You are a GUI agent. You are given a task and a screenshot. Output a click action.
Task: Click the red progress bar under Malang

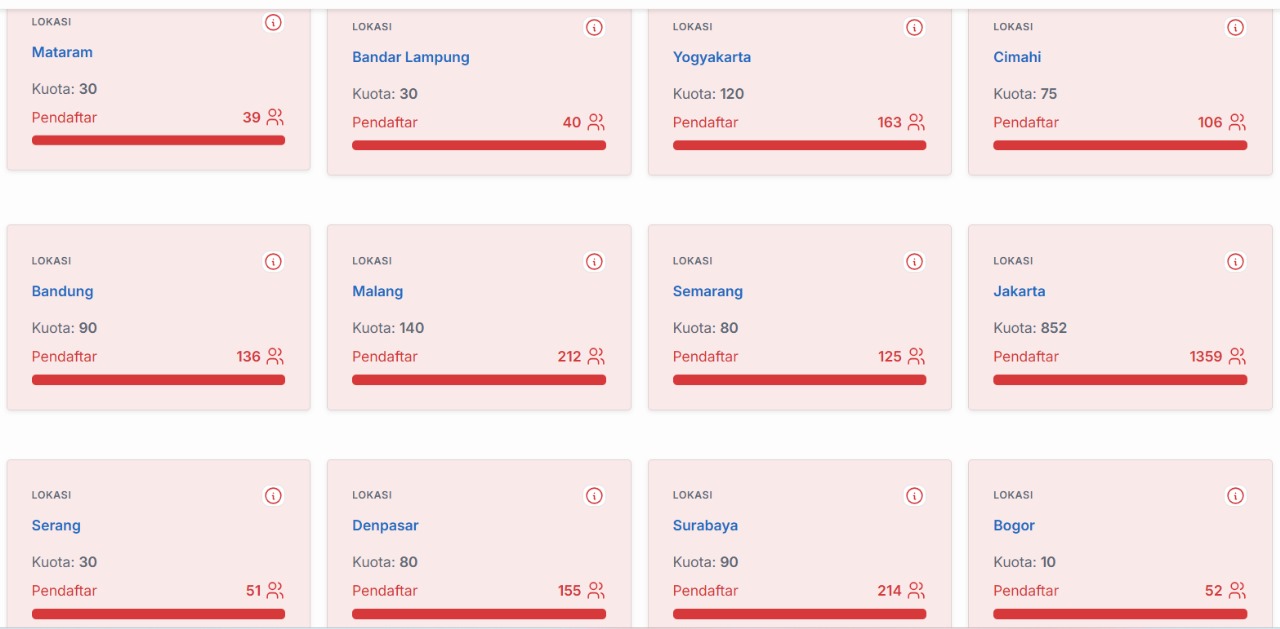479,380
